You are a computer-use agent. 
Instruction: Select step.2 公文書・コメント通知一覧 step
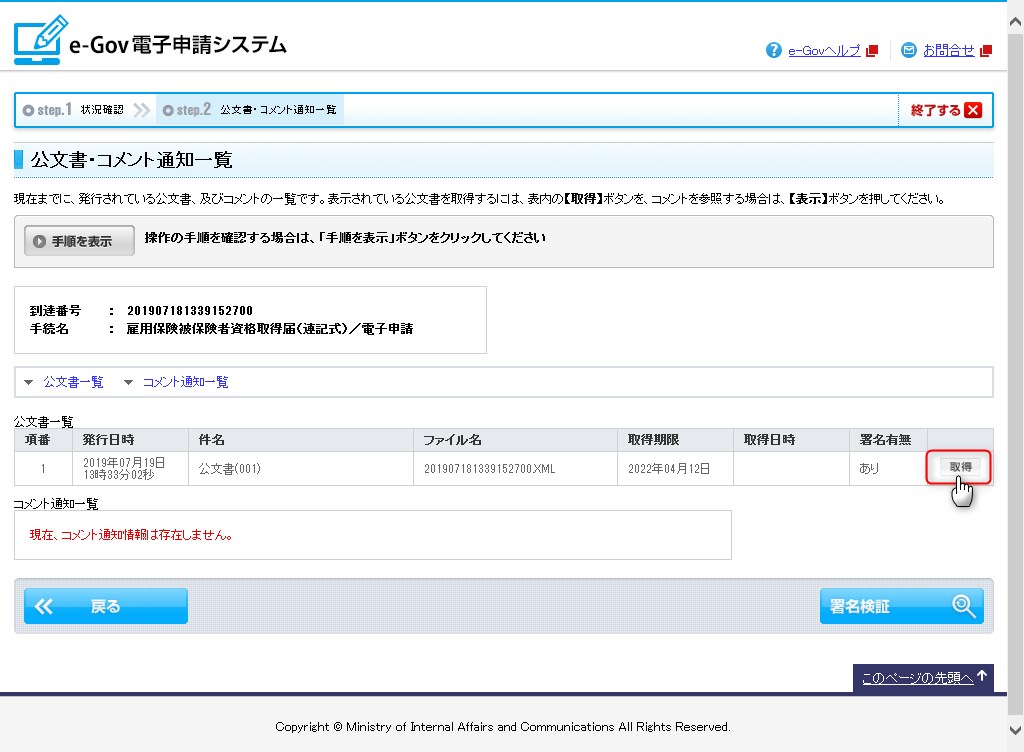pos(250,110)
